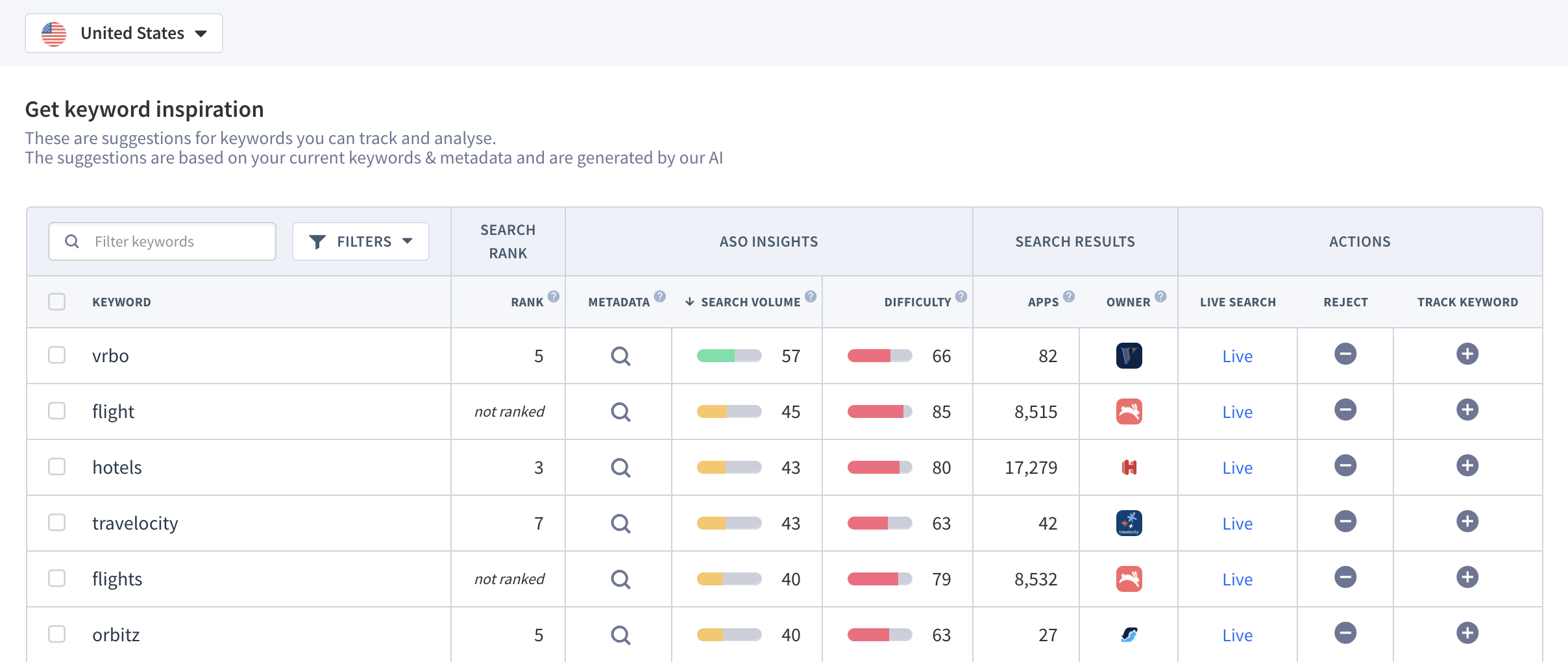Screen dimensions: 1568x662
Task: Open Live search for vrbo
Action: [1238, 356]
